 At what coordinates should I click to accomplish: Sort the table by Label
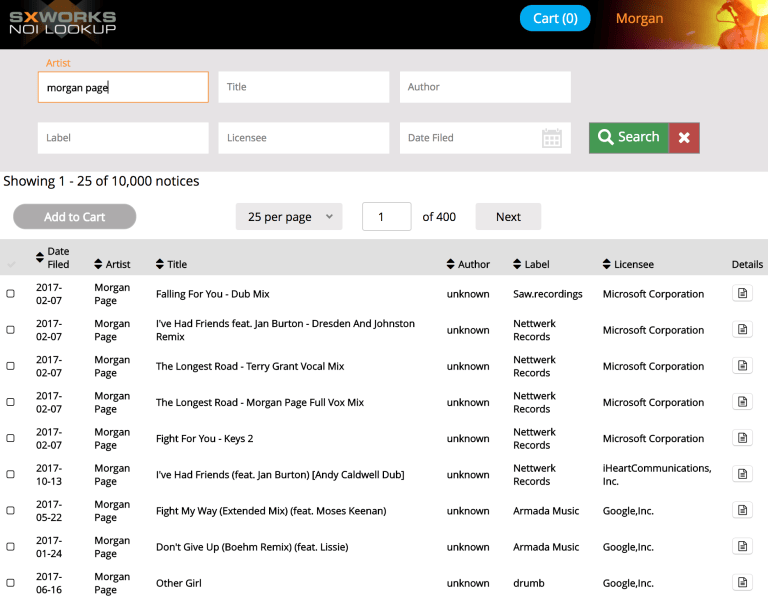coord(517,264)
